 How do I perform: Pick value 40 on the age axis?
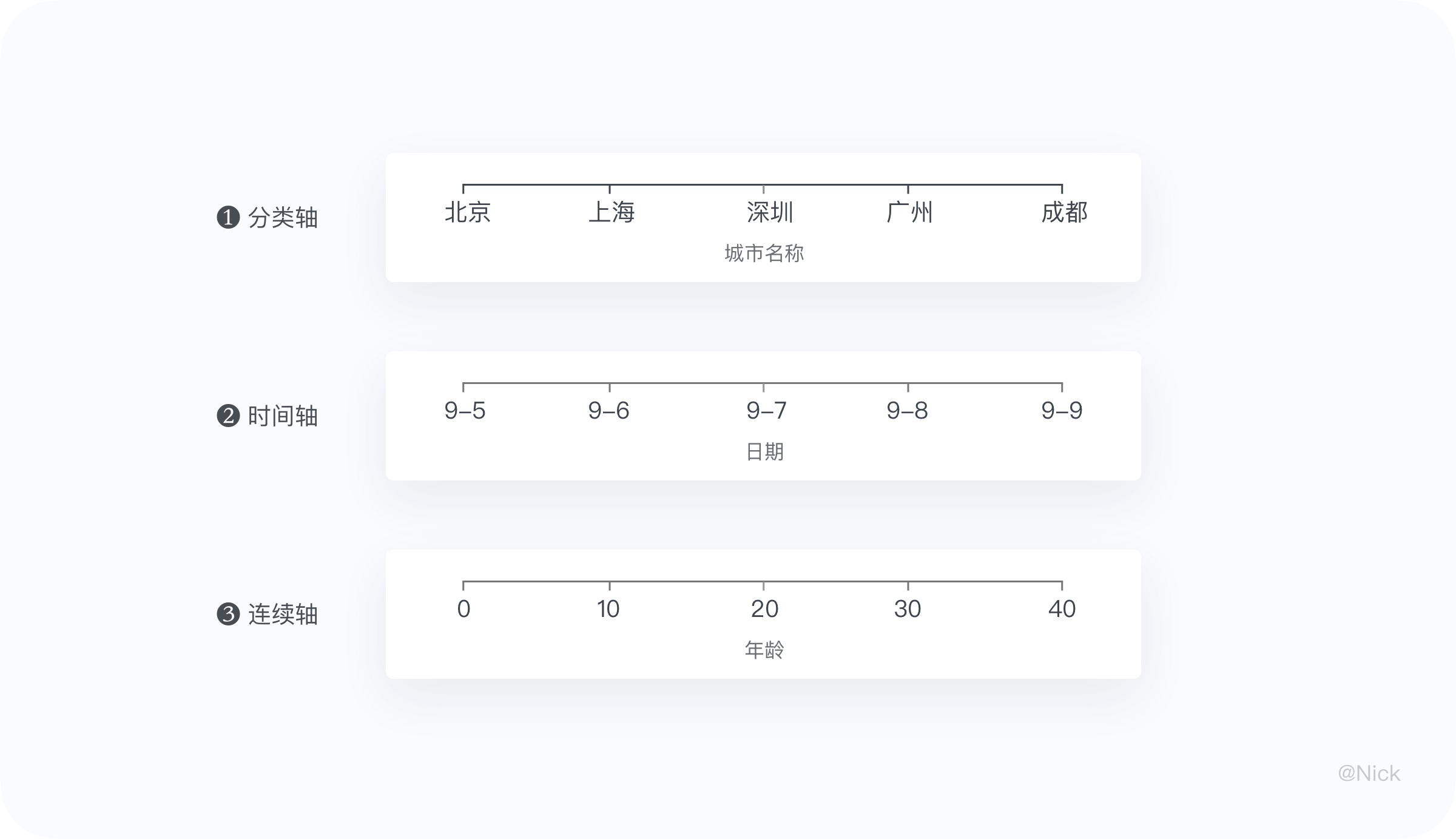[x=1062, y=608]
